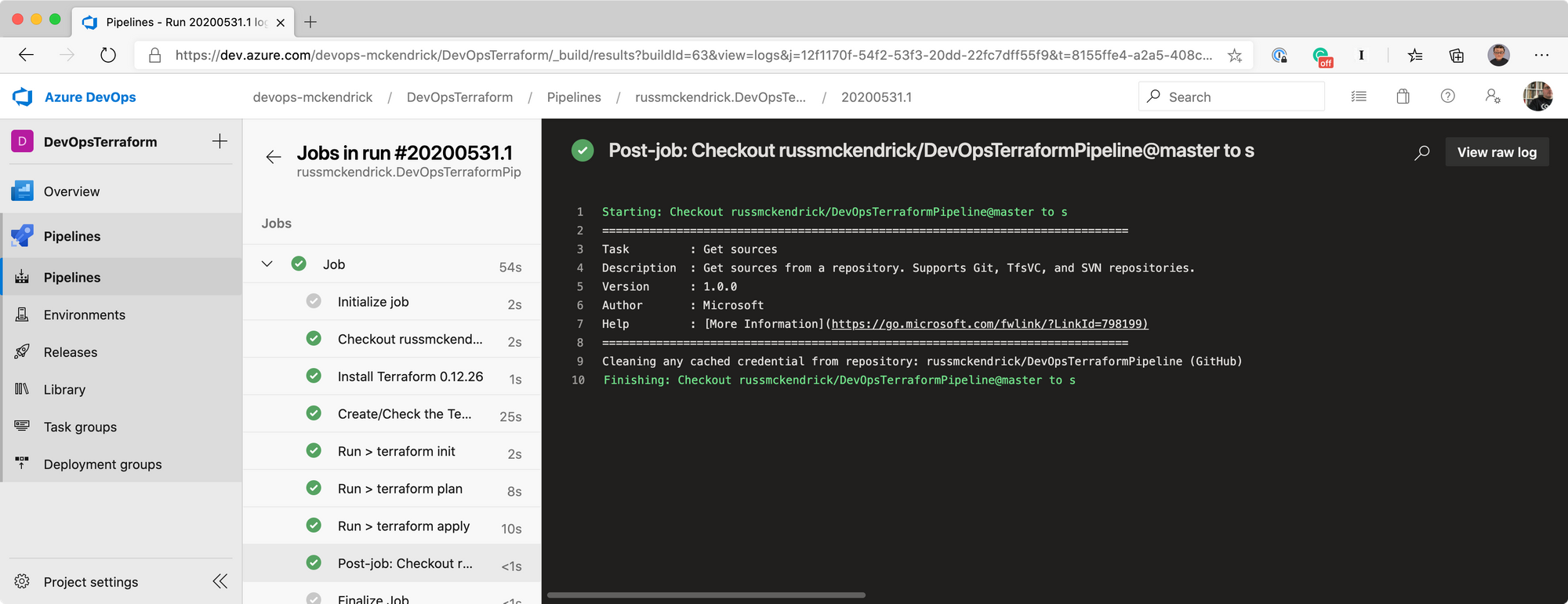Click the green success check beside Post-job title
1568x604 pixels.
(x=583, y=151)
